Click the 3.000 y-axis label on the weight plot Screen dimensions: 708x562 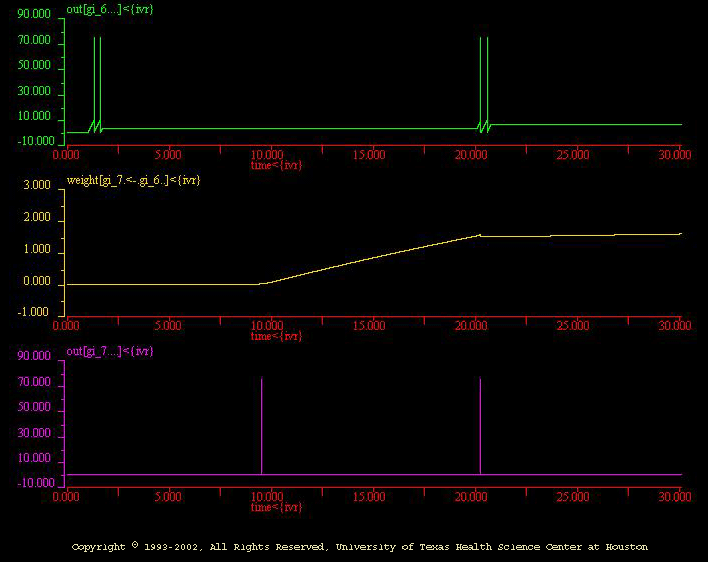click(x=36, y=186)
